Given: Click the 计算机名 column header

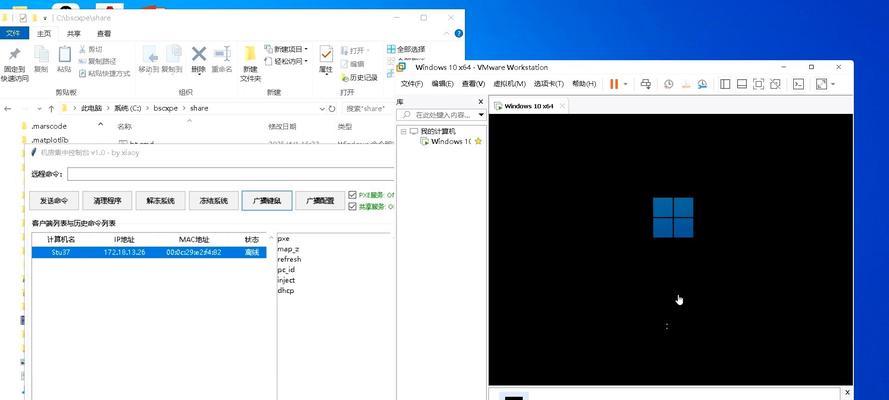Looking at the screenshot, I should (61, 240).
